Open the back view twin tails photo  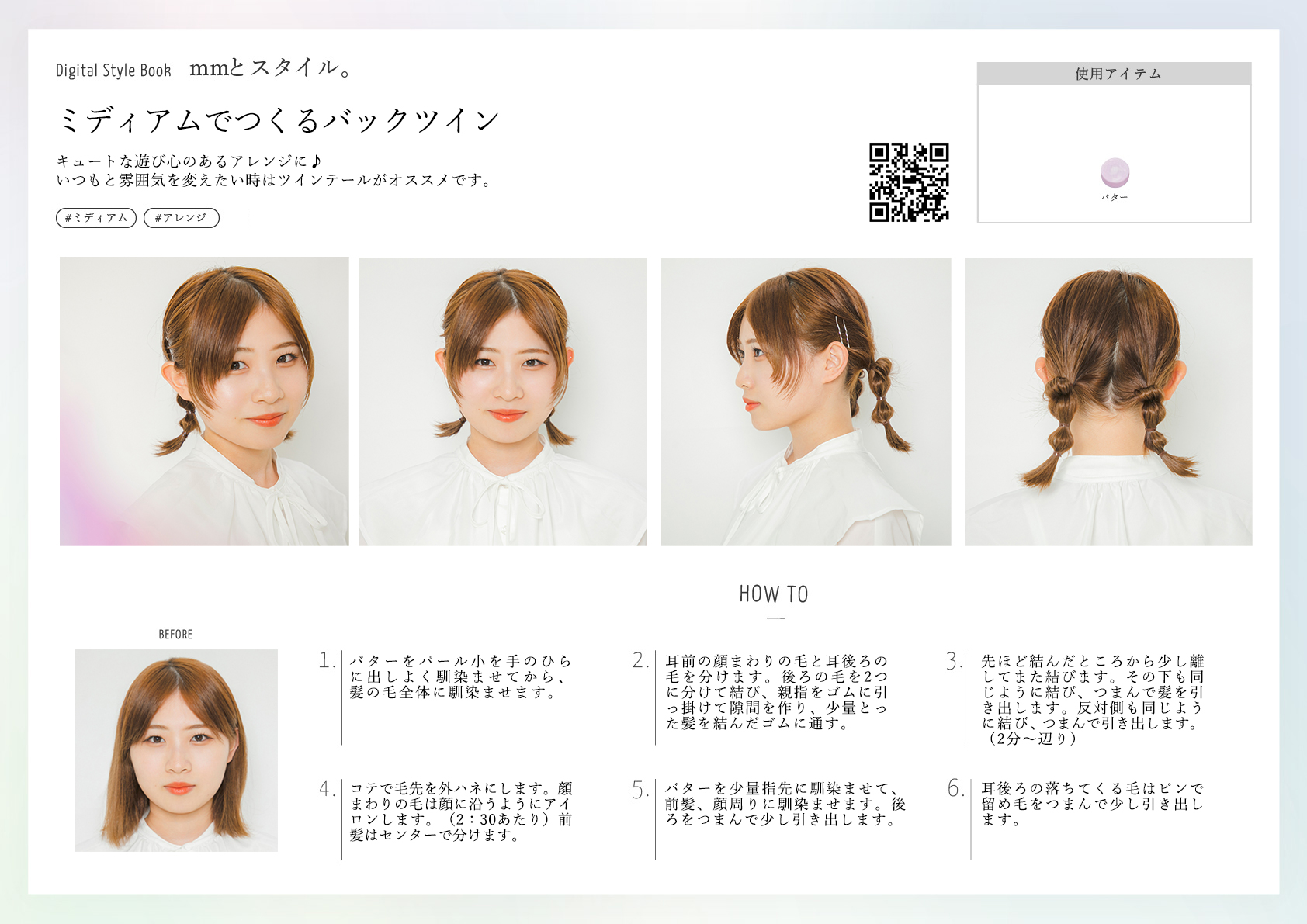(1108, 401)
